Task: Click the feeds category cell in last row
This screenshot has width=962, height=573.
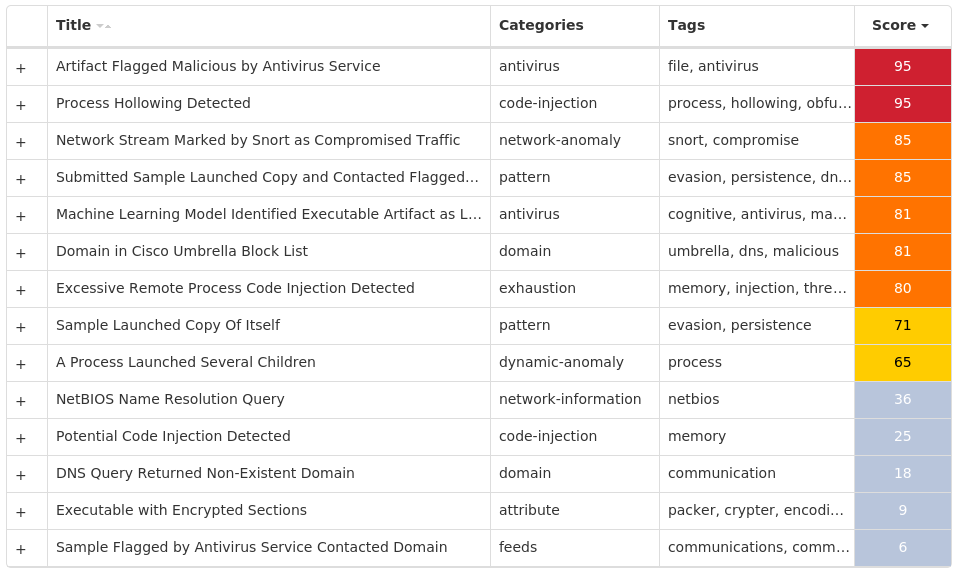Action: 518,547
